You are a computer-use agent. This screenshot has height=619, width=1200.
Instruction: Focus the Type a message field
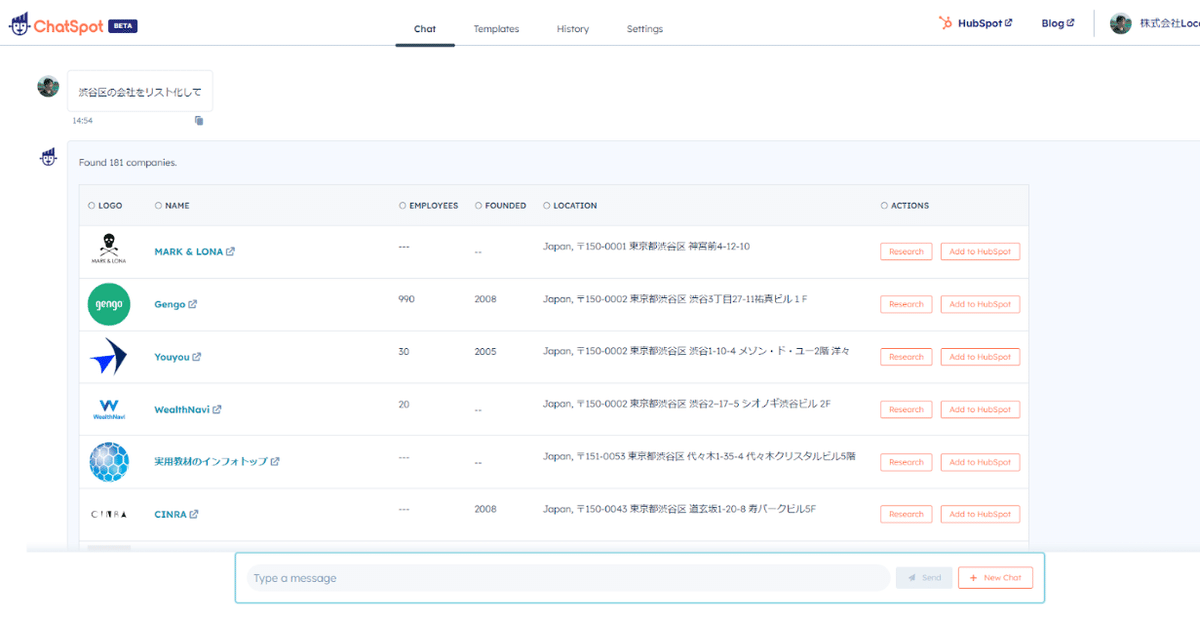(568, 578)
